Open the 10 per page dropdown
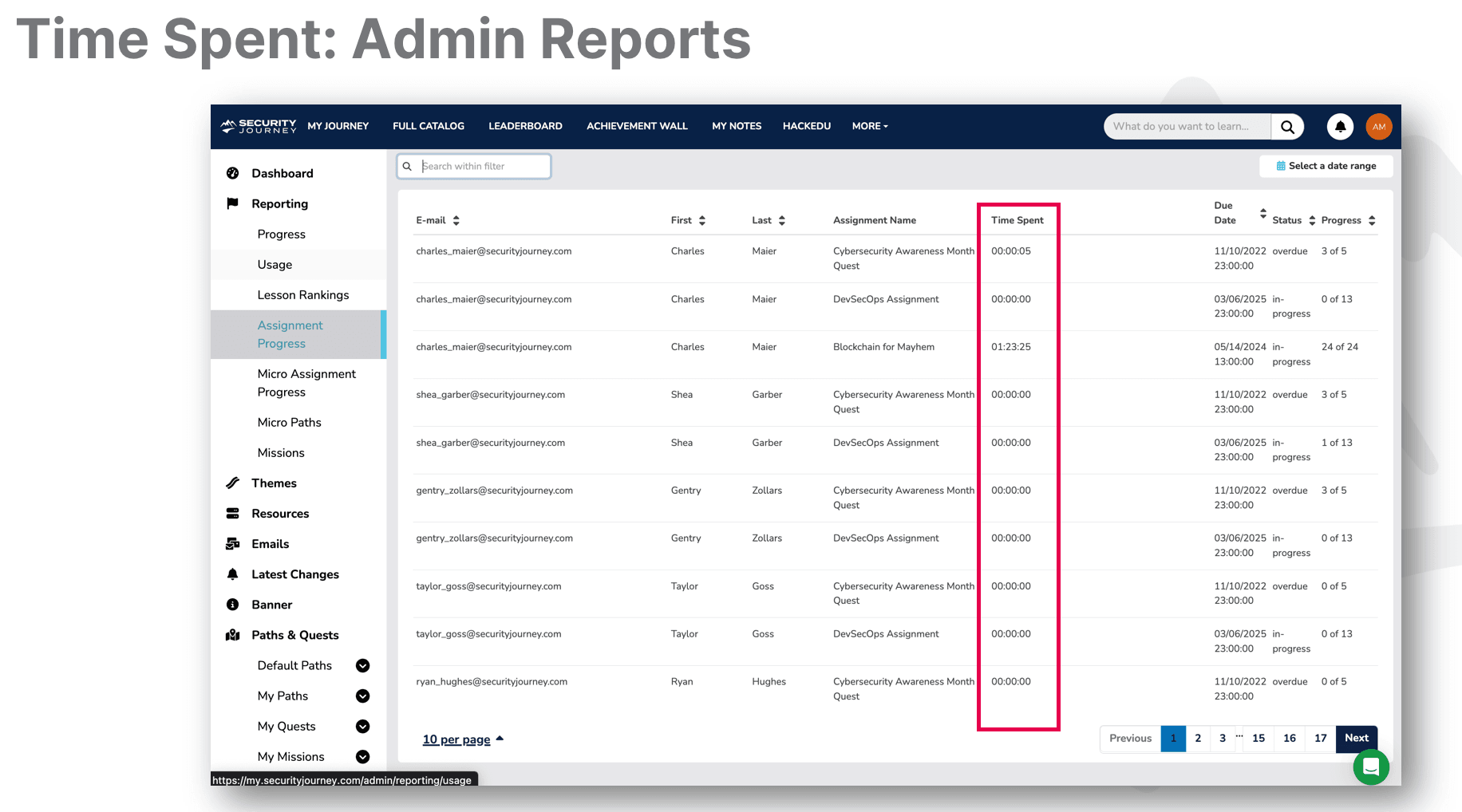The width and height of the screenshot is (1462, 812). pyautogui.click(x=463, y=739)
